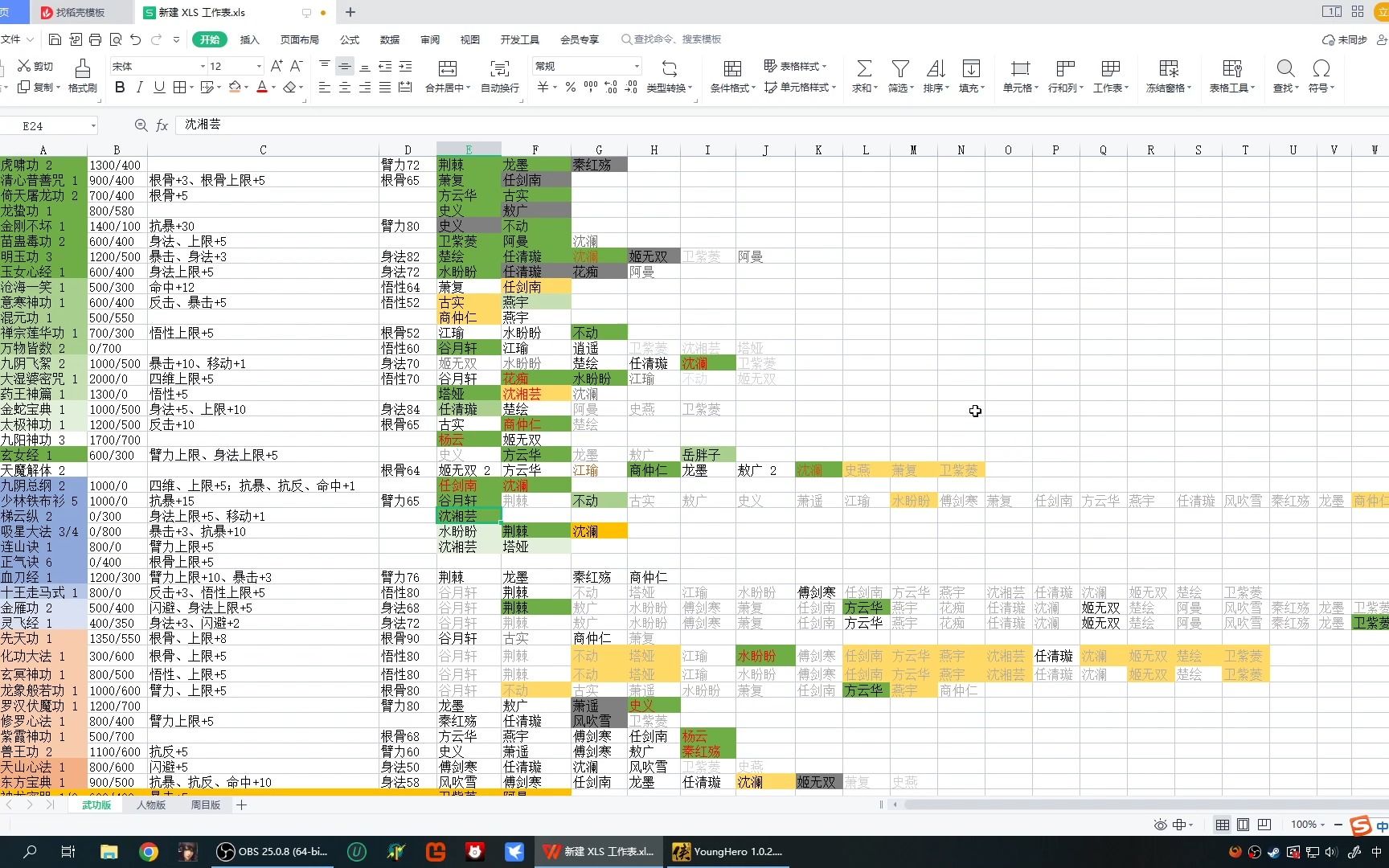
Task: Click the zoom icon beside formula bar
Action: pyautogui.click(x=141, y=125)
